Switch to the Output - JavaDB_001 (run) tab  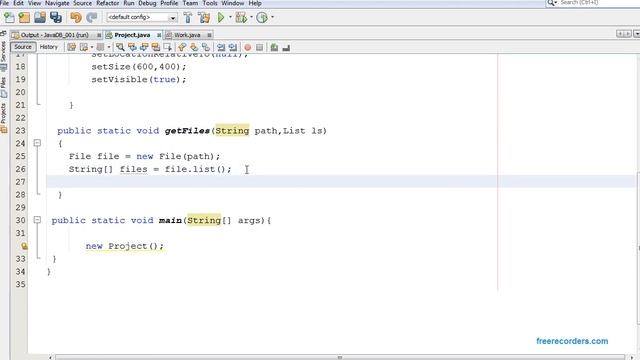point(55,35)
